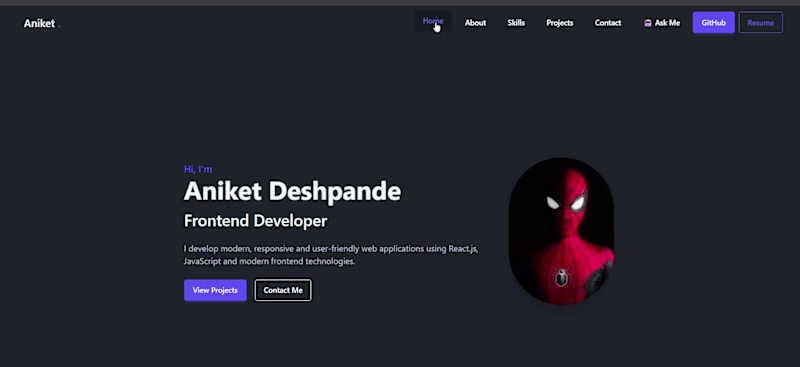800x367 pixels.
Task: Open the About section link
Action: [x=475, y=23]
